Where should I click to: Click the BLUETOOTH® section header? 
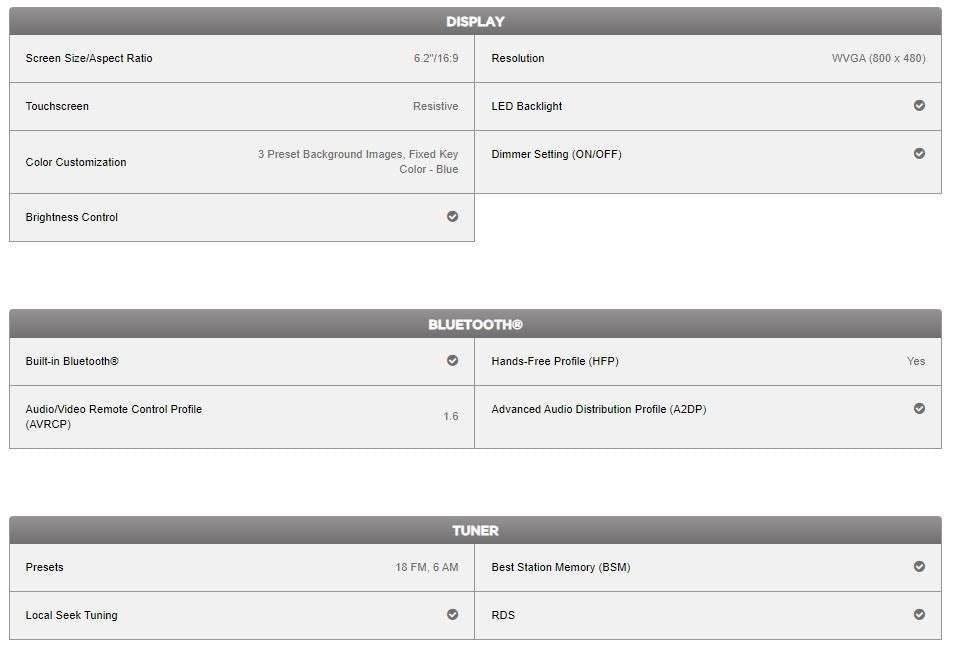point(475,324)
